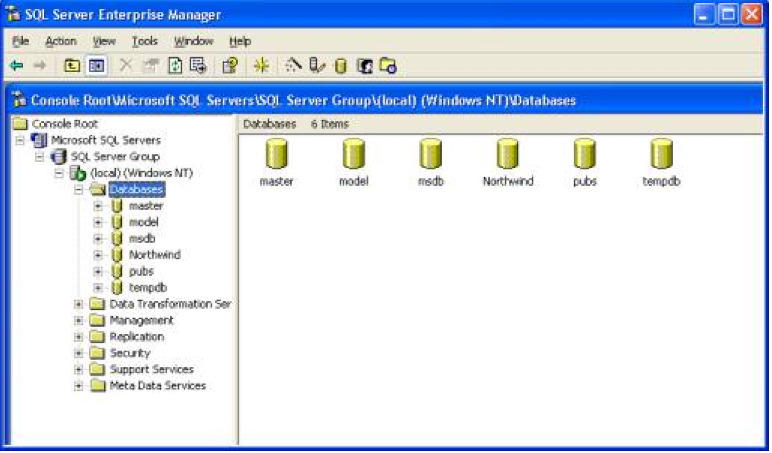Viewport: 772px width, 453px height.
Task: Click the Up one level toolbar icon
Action: coord(72,66)
